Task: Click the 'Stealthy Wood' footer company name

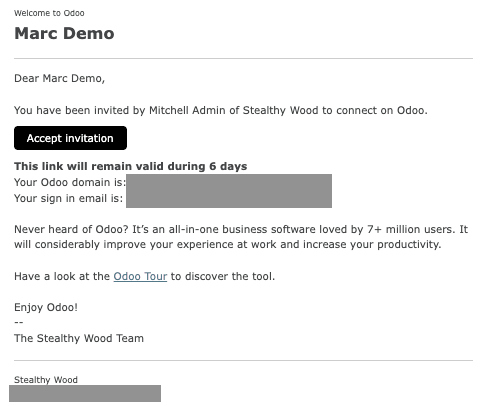Action: coord(46,380)
